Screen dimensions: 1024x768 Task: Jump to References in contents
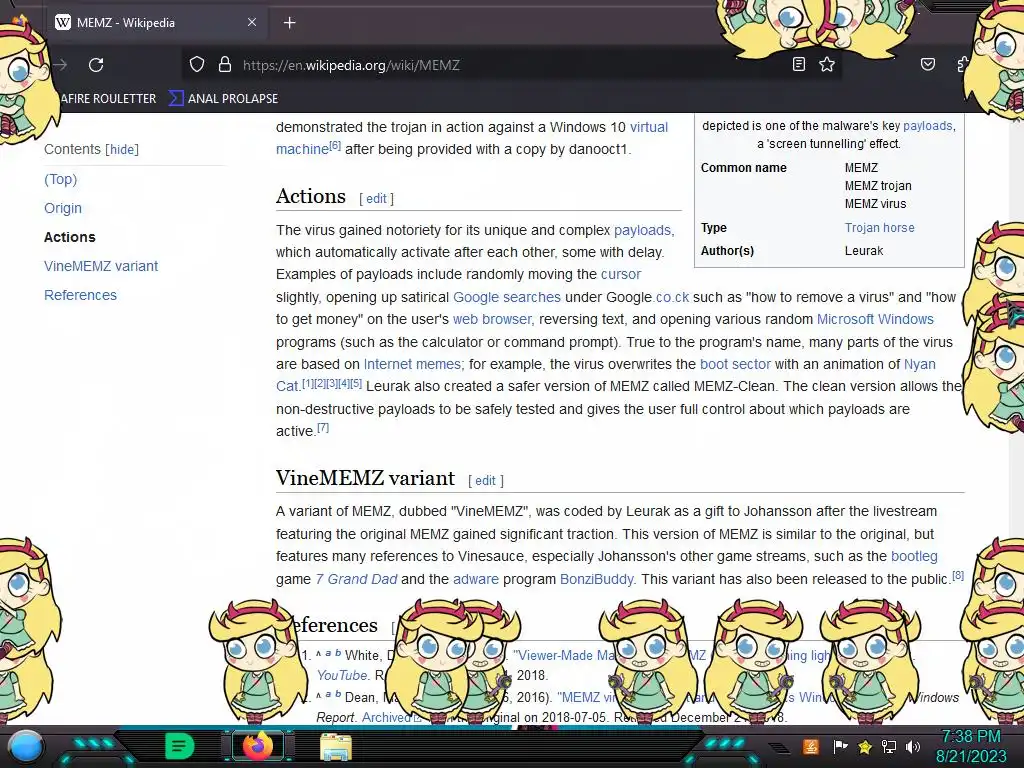pyautogui.click(x=80, y=295)
